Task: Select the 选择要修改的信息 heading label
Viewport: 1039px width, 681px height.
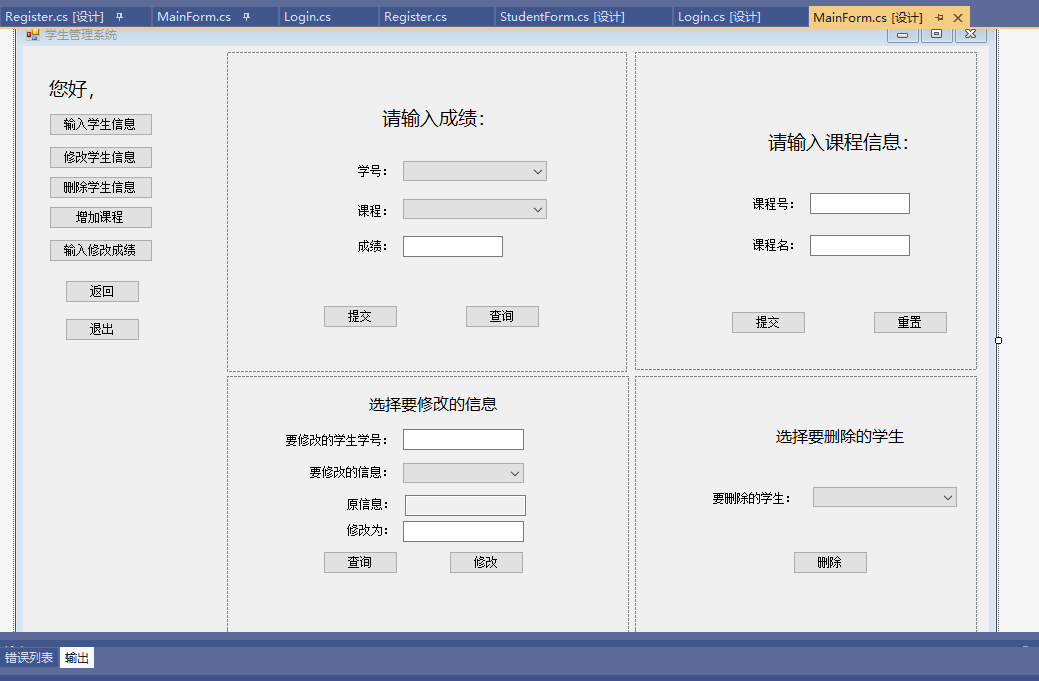Action: tap(433, 404)
